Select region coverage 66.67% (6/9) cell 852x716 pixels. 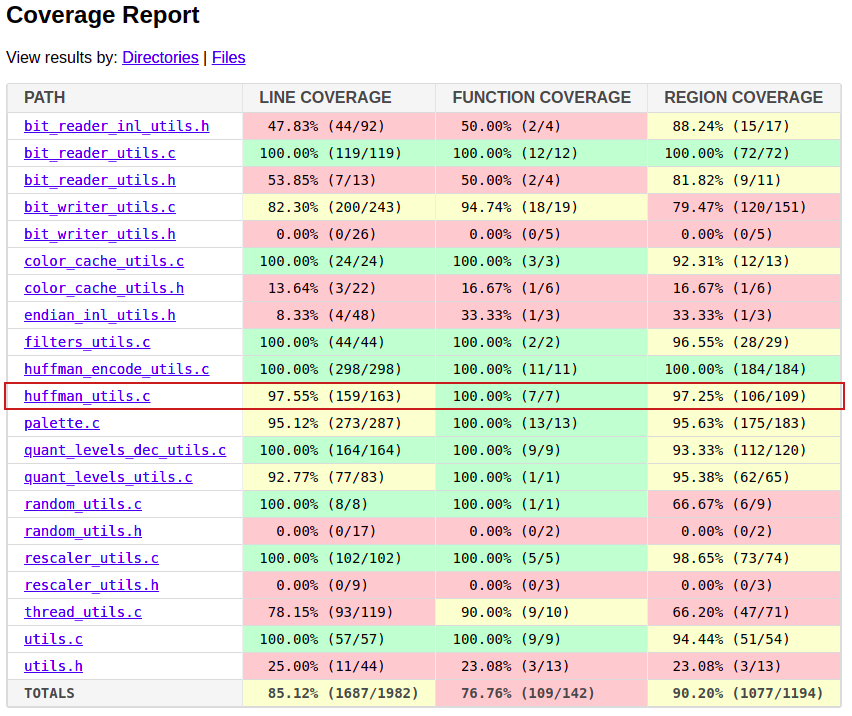(744, 504)
